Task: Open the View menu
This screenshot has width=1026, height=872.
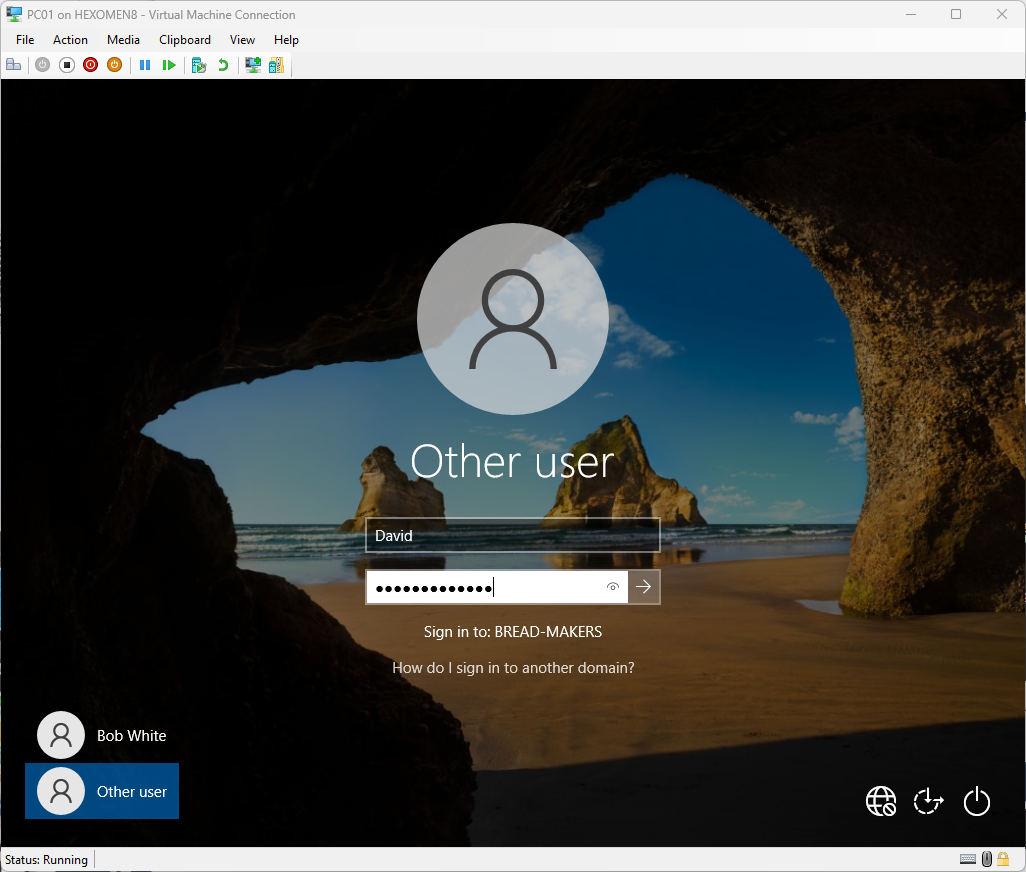Action: click(x=242, y=40)
